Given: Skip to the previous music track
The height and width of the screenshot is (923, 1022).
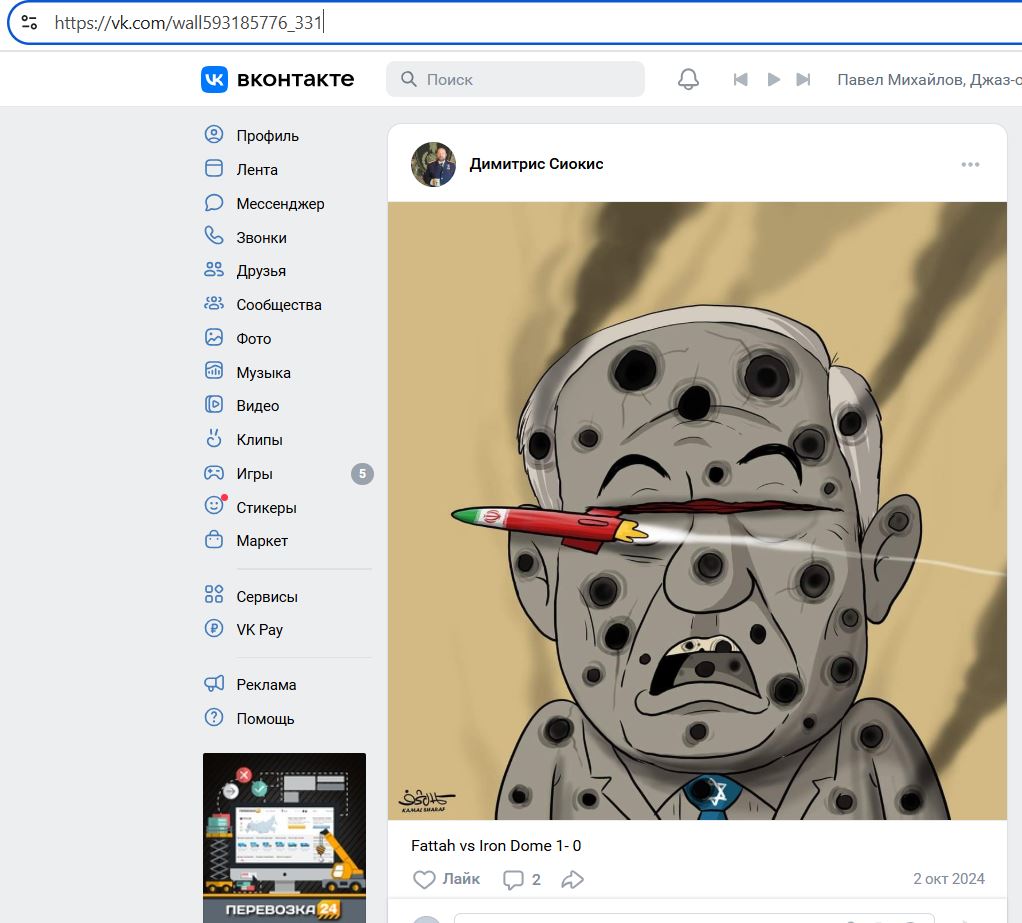Looking at the screenshot, I should coord(740,80).
